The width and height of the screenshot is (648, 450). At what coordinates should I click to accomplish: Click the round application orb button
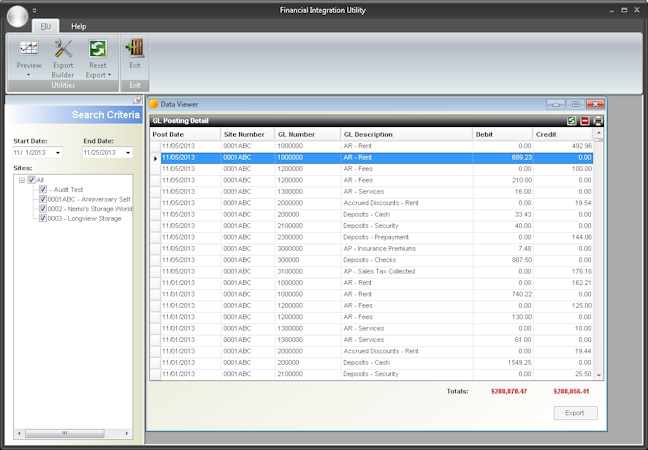point(17,16)
